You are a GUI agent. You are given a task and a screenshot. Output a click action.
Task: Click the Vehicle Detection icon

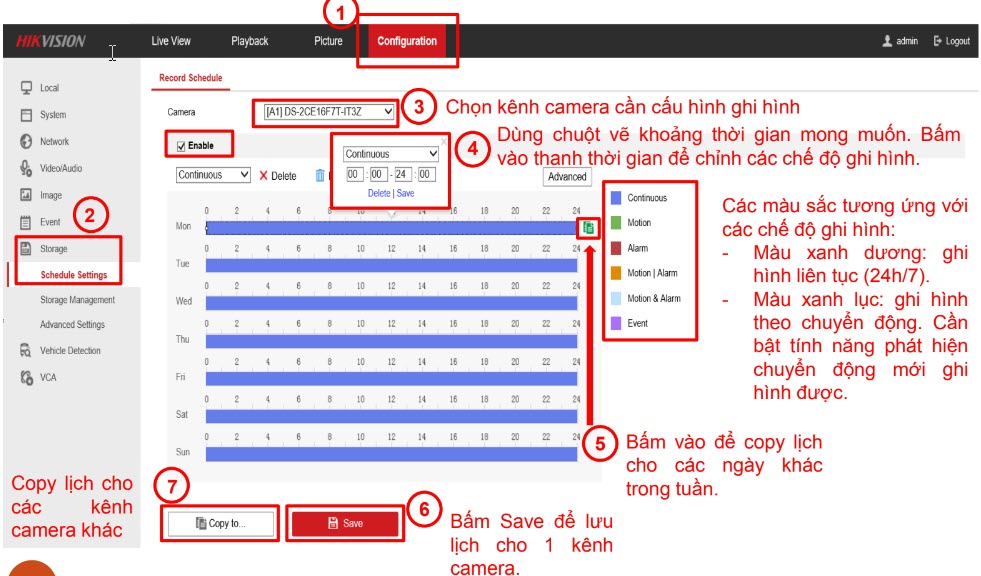pos(26,351)
